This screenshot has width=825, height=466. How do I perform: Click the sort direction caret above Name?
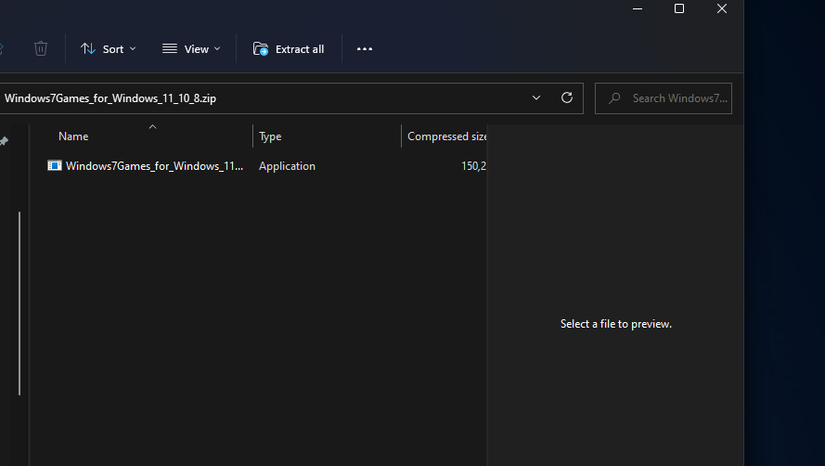point(153,127)
